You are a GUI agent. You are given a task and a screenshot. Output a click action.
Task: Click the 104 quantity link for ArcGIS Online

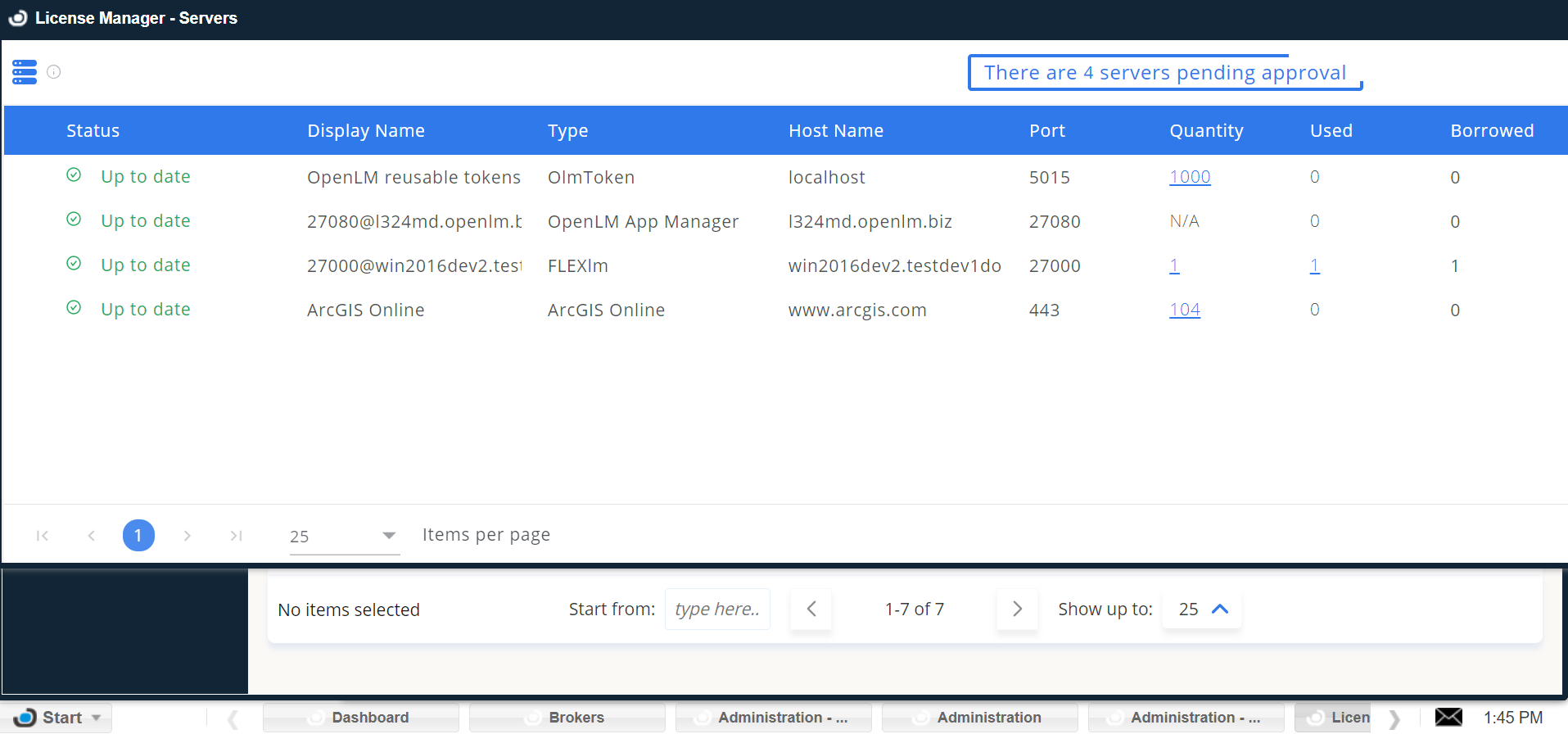1184,310
